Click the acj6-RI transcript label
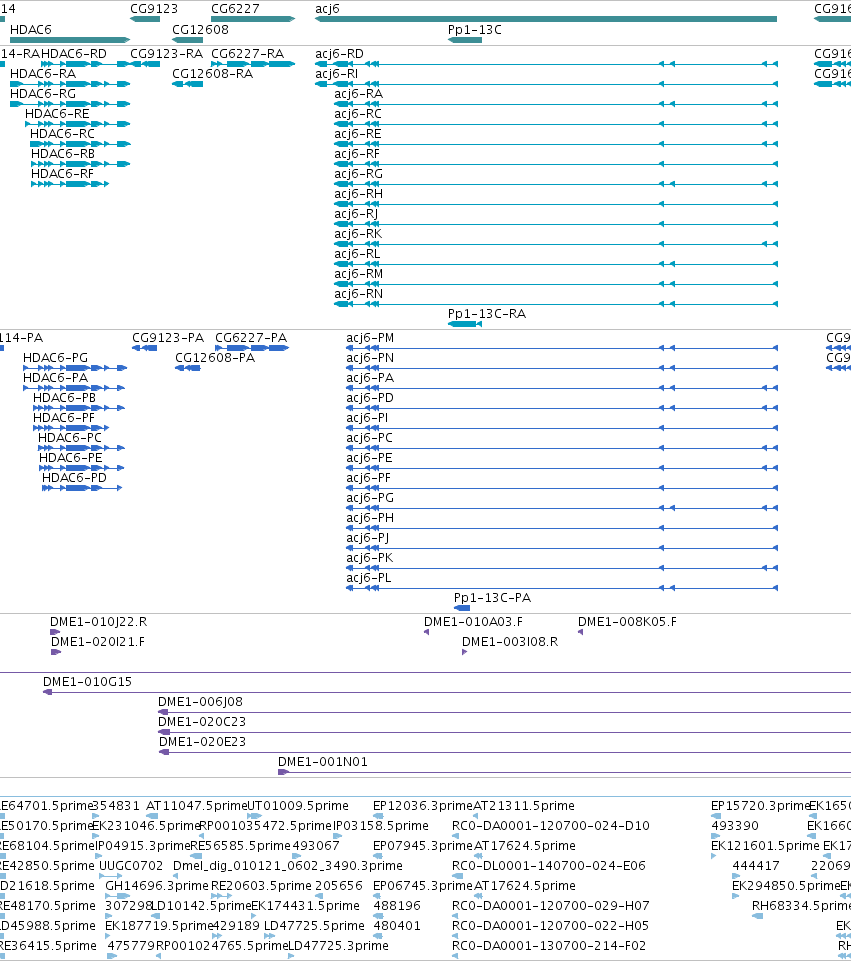This screenshot has width=851, height=961. pyautogui.click(x=336, y=74)
